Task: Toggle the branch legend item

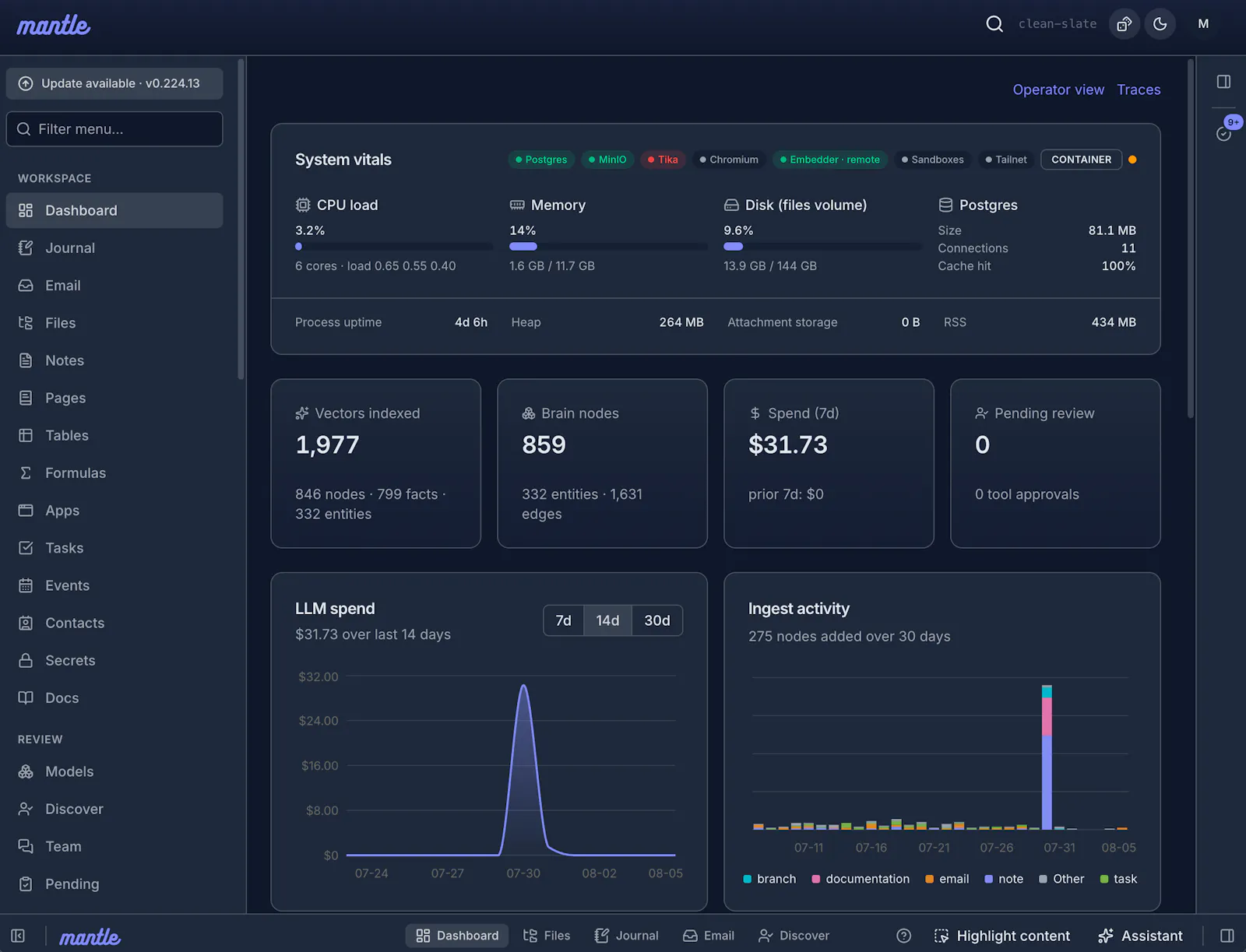Action: click(x=769, y=879)
